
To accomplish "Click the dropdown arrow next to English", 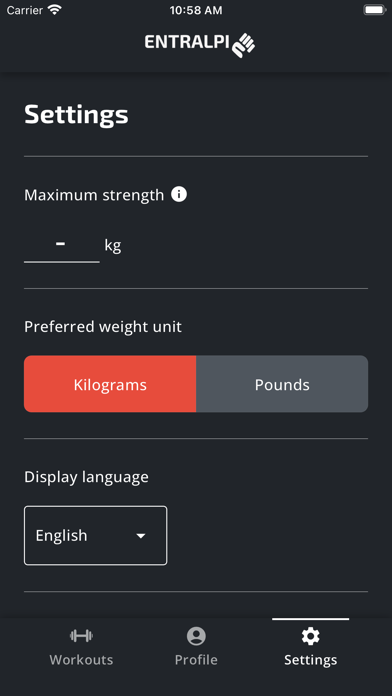I will point(141,536).
